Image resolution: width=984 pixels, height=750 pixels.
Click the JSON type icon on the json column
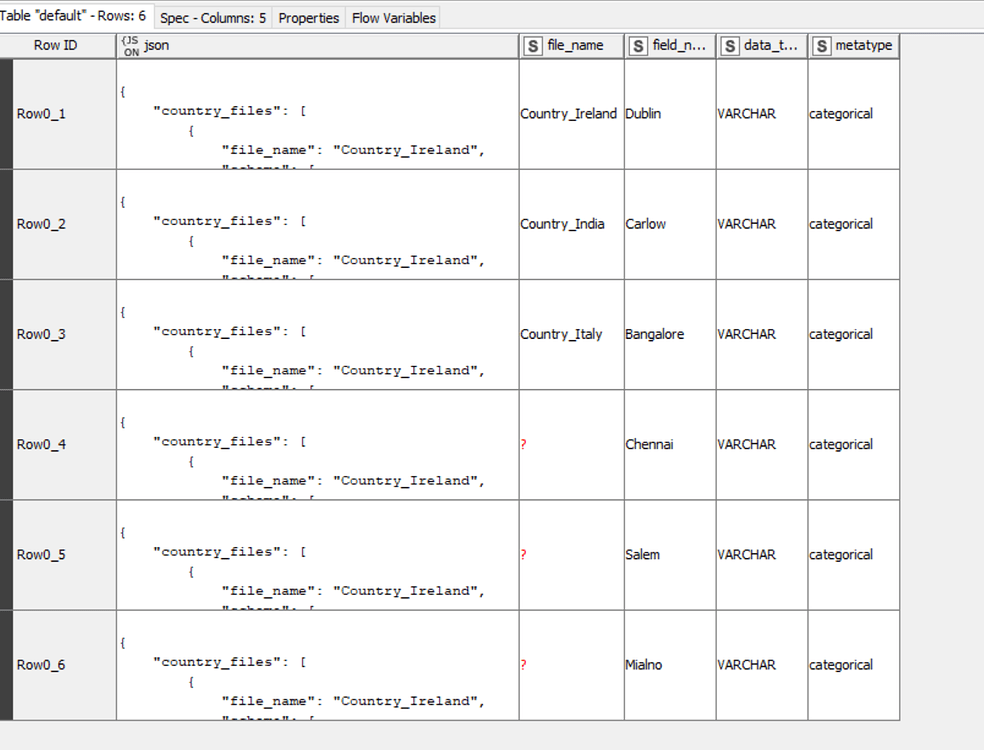tap(128, 45)
